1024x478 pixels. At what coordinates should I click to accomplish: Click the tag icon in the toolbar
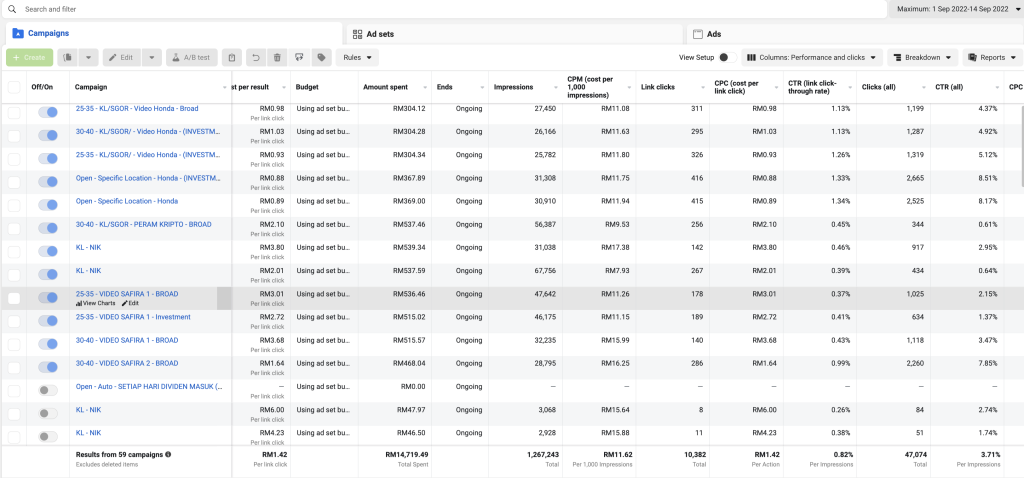pos(321,58)
